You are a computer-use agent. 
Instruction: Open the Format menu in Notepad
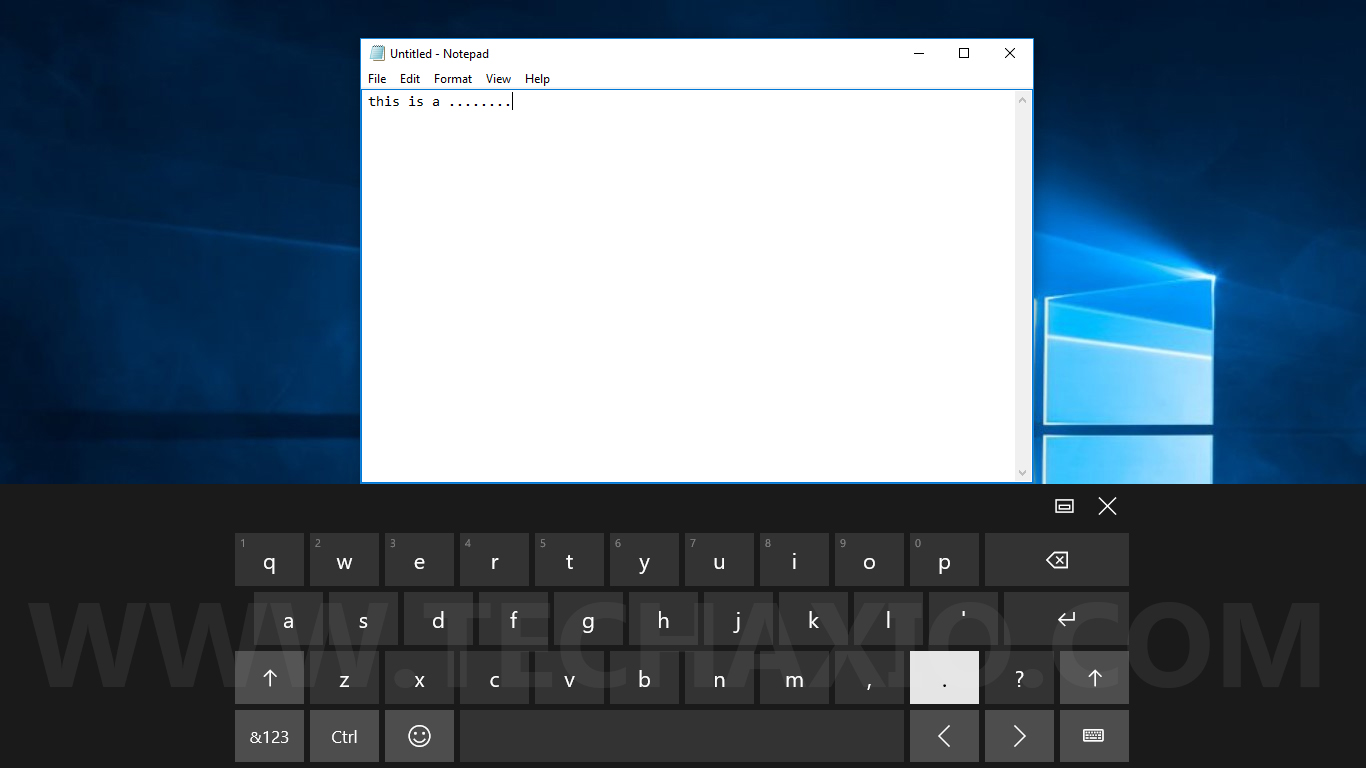[452, 78]
